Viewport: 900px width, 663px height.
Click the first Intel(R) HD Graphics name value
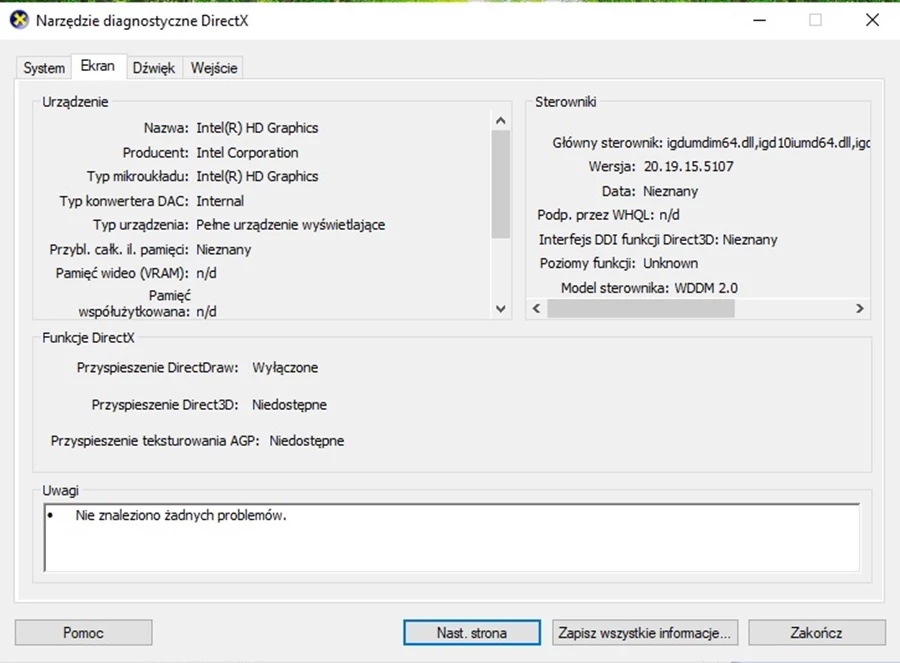click(x=257, y=127)
